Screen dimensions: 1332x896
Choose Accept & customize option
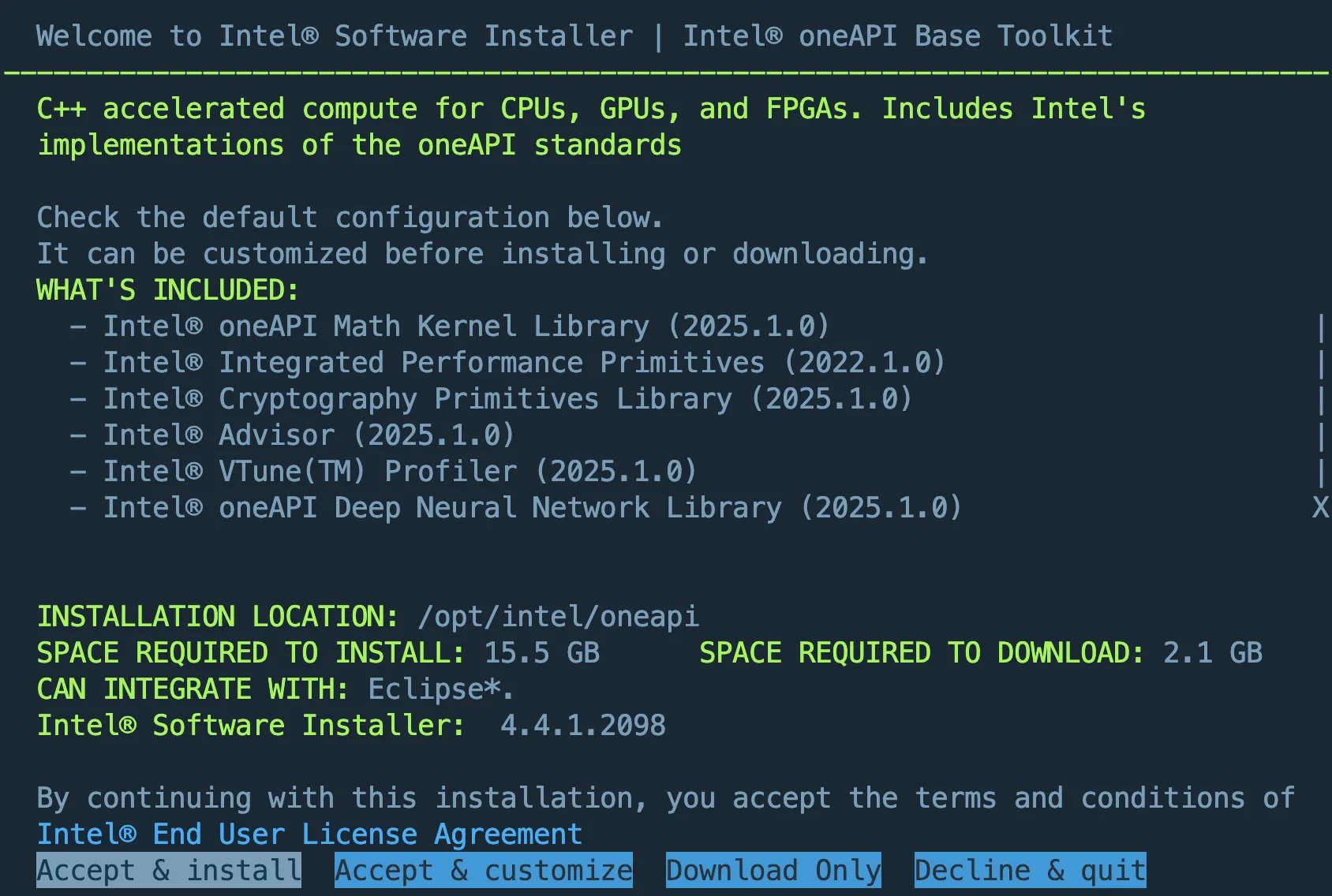point(483,870)
